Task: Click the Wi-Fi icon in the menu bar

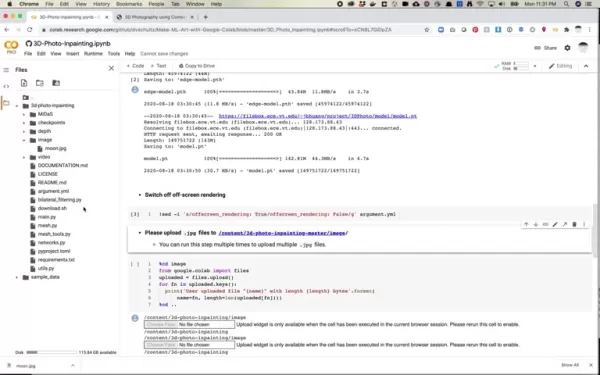Action: (x=481, y=4)
